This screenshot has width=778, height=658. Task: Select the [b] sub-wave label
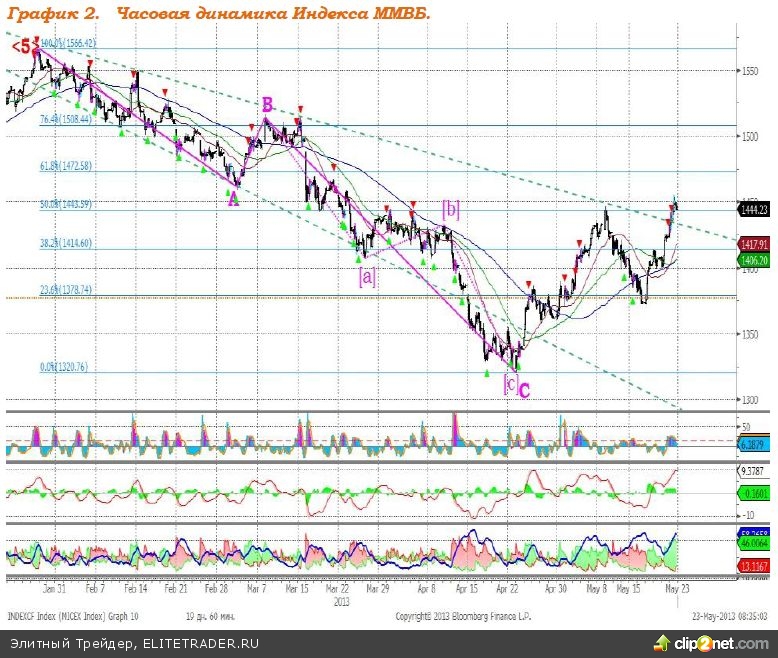tap(451, 209)
